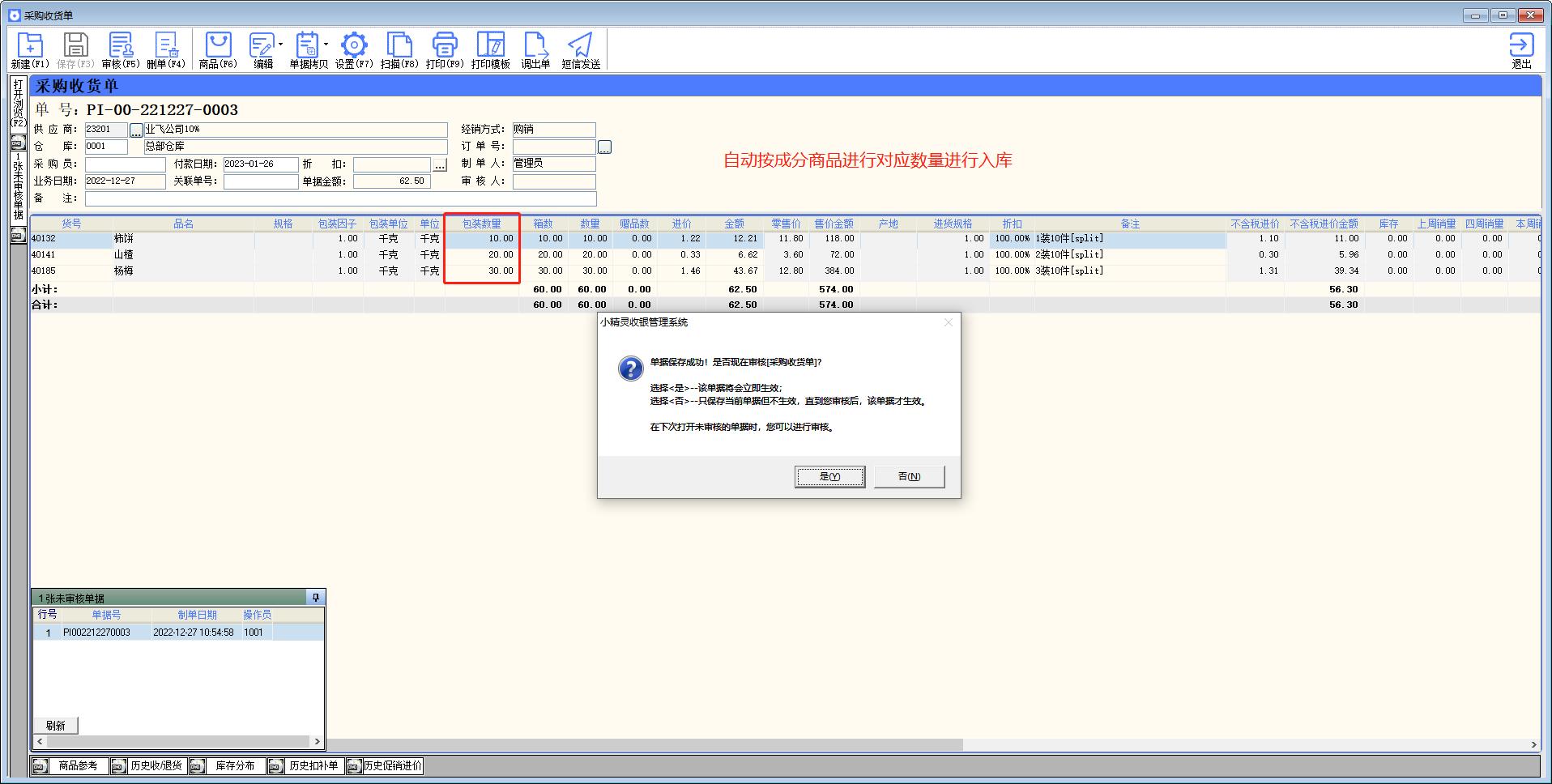Open the 历史促销进价 bottom tab

click(393, 765)
